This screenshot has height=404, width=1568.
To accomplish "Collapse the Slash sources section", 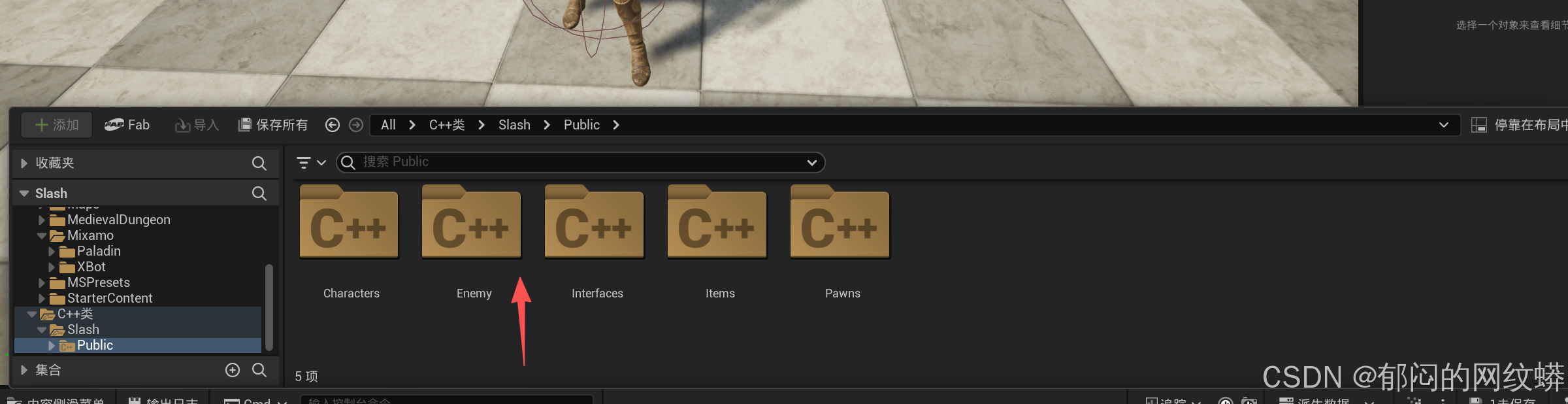I will (x=24, y=194).
